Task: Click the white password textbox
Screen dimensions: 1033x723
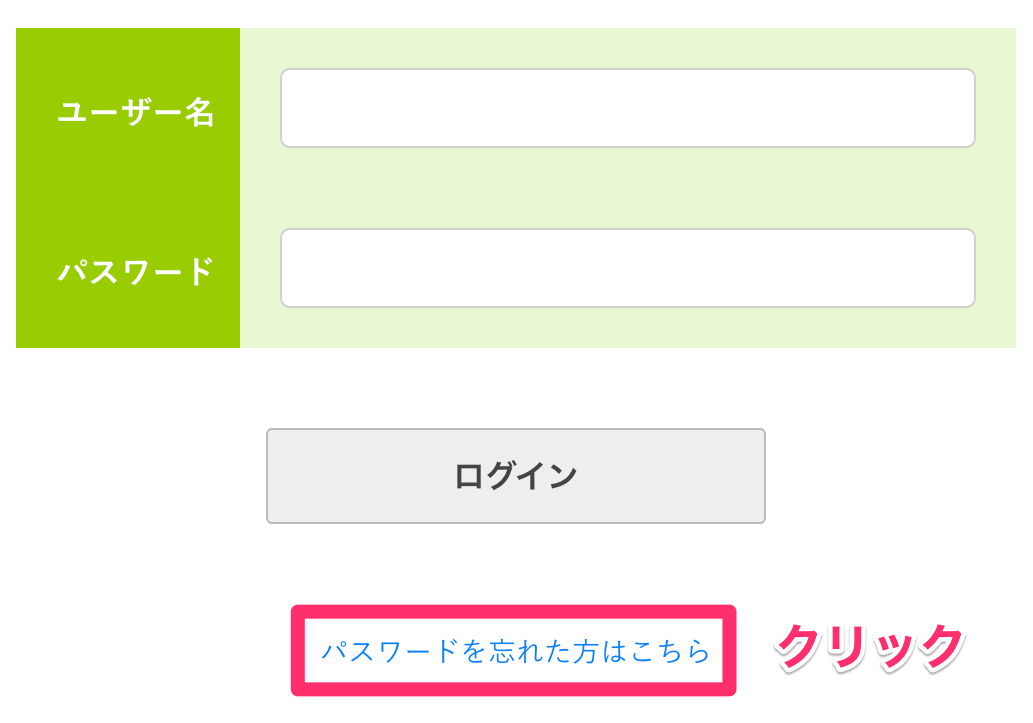Action: [x=627, y=268]
